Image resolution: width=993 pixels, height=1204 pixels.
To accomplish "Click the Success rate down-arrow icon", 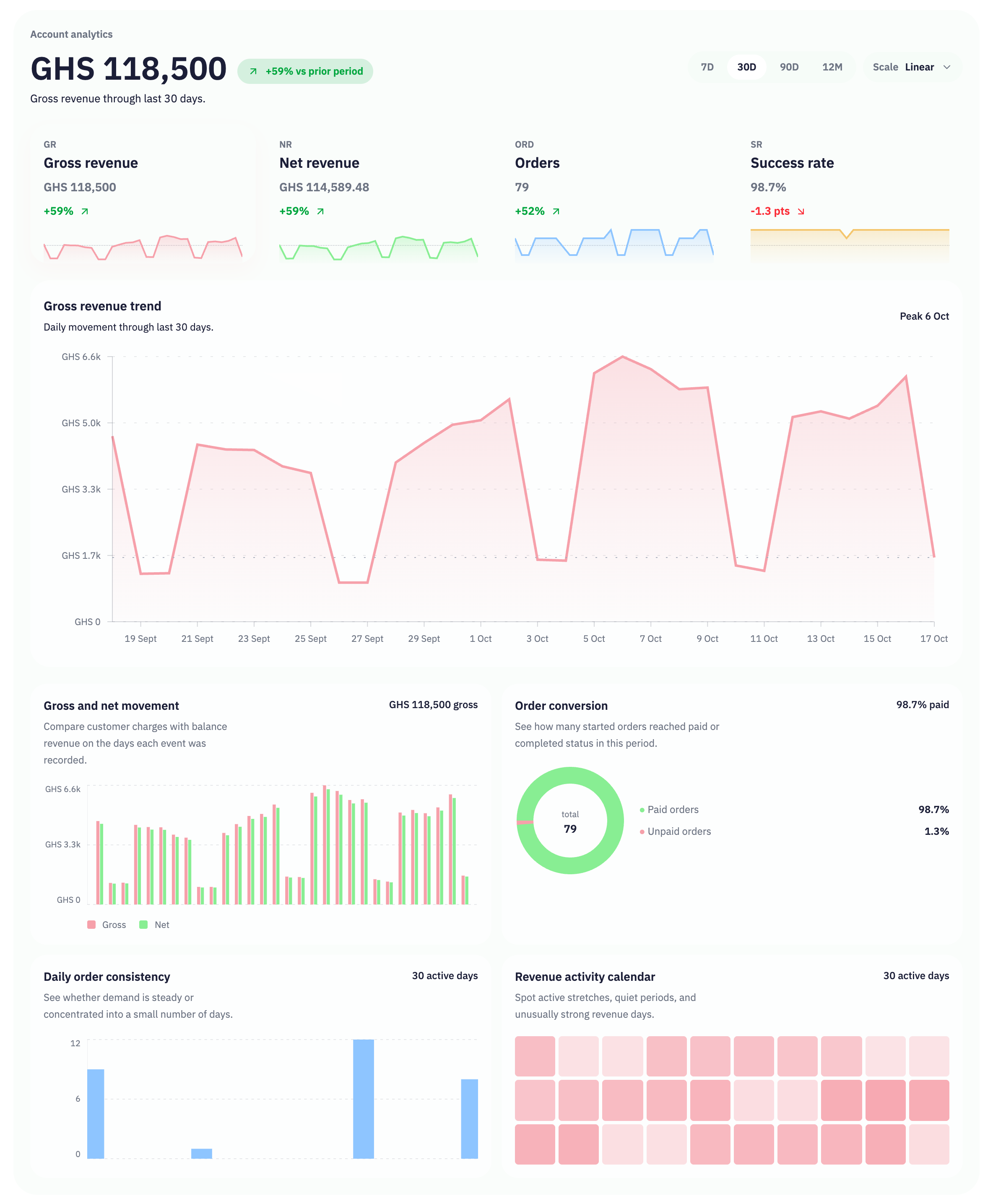I will pyautogui.click(x=801, y=211).
